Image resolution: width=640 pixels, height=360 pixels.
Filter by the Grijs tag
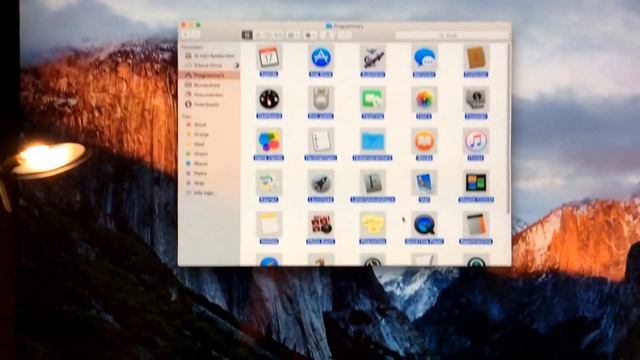(x=210, y=183)
